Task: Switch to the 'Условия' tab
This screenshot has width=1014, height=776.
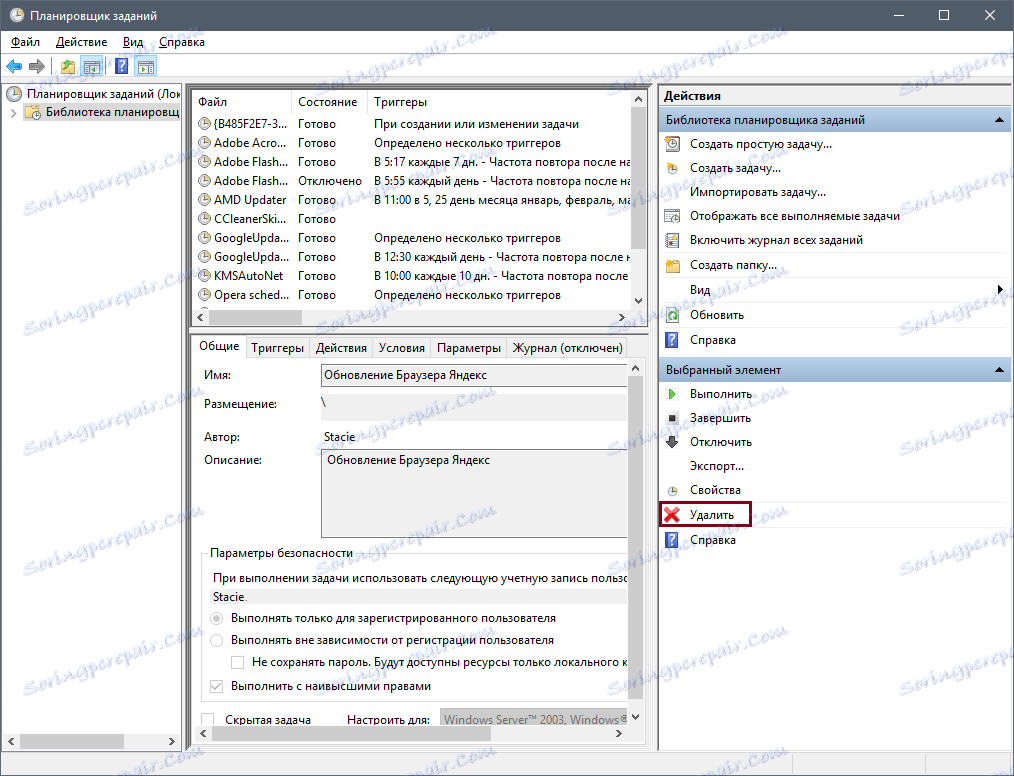Action: pos(402,348)
